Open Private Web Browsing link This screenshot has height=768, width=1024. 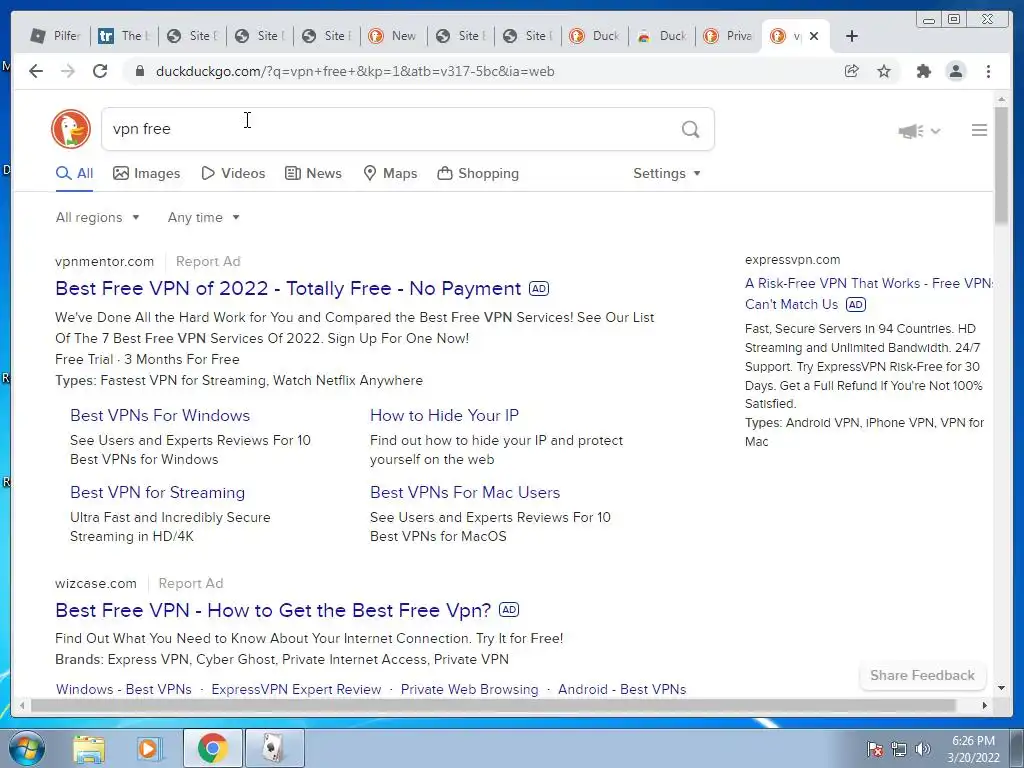pos(470,690)
